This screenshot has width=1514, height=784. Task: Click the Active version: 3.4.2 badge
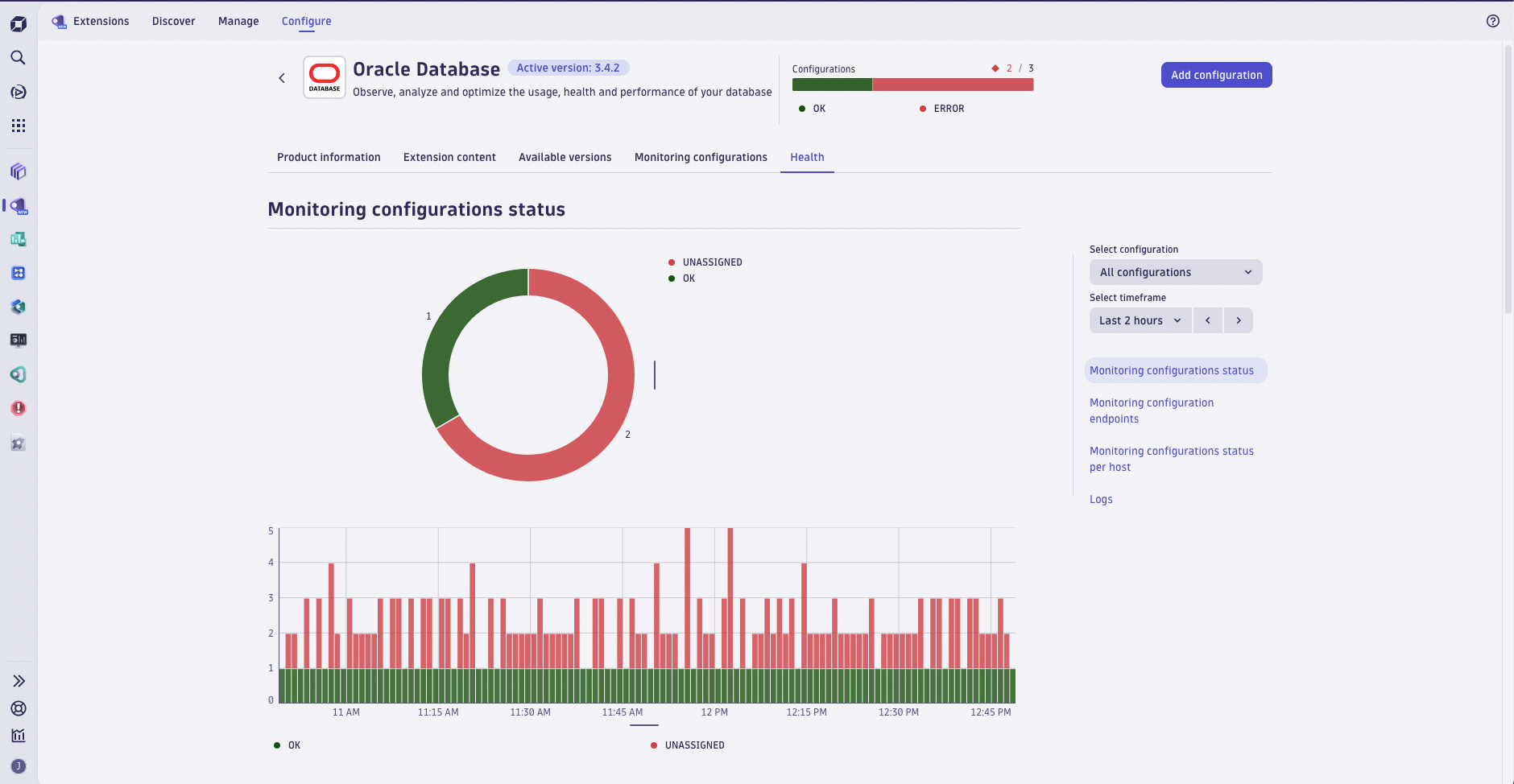[569, 68]
